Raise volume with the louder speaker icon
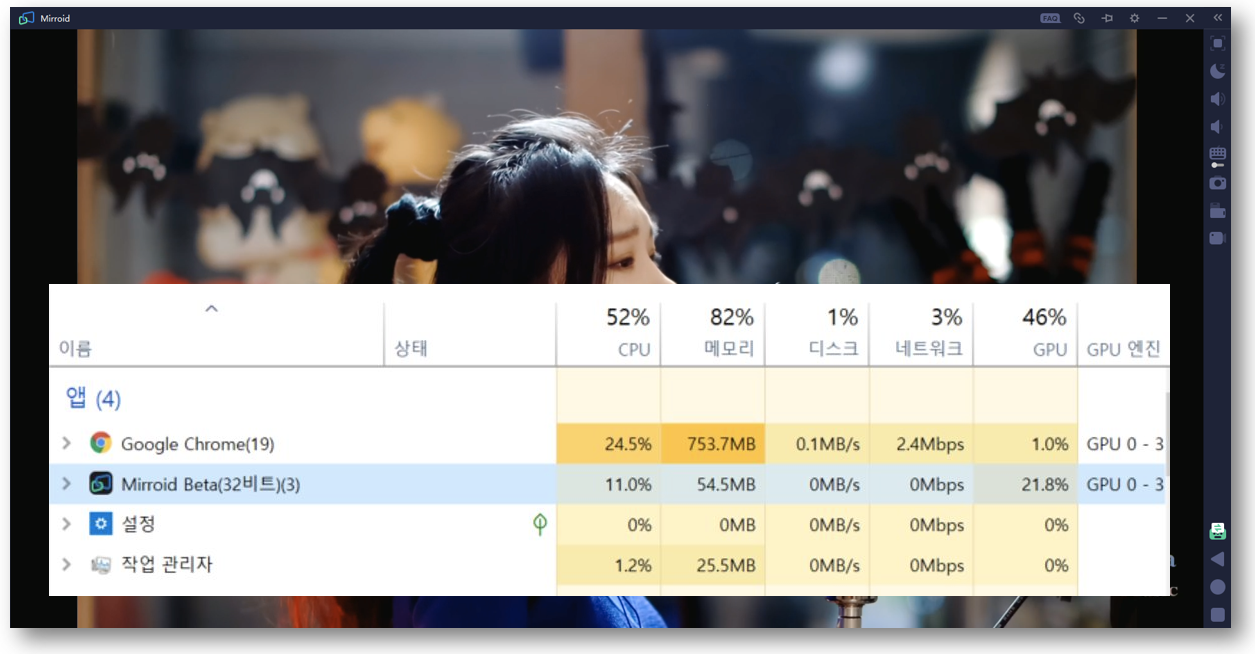The height and width of the screenshot is (654, 1255). (1217, 99)
